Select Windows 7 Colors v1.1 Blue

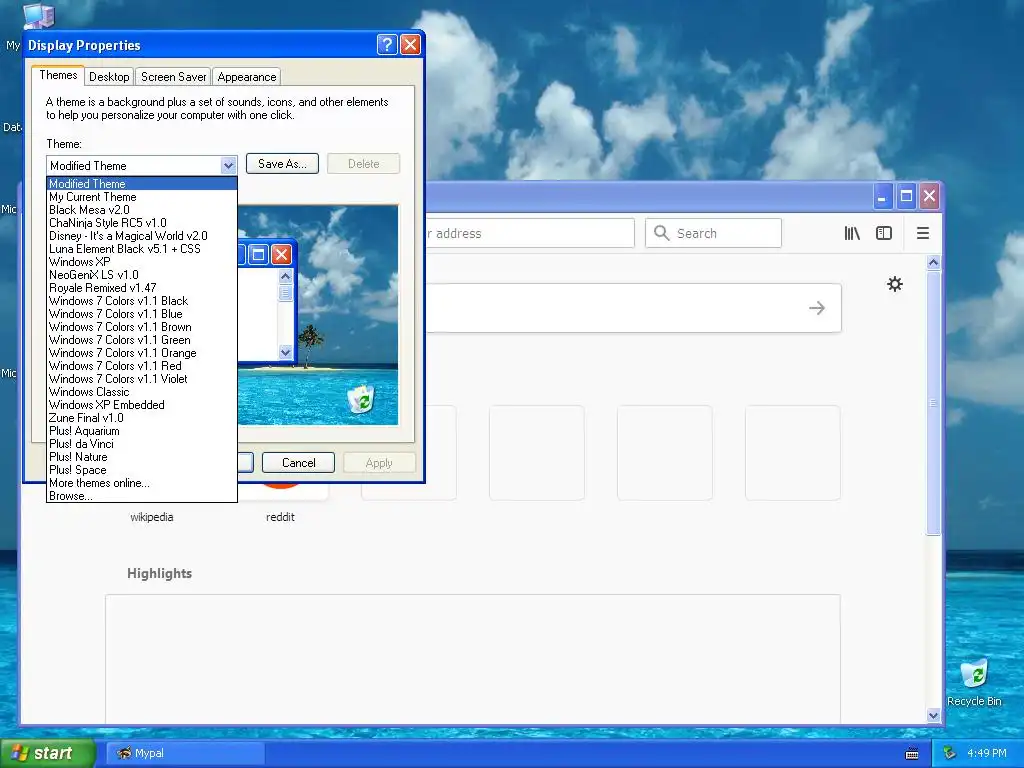pyautogui.click(x=142, y=314)
